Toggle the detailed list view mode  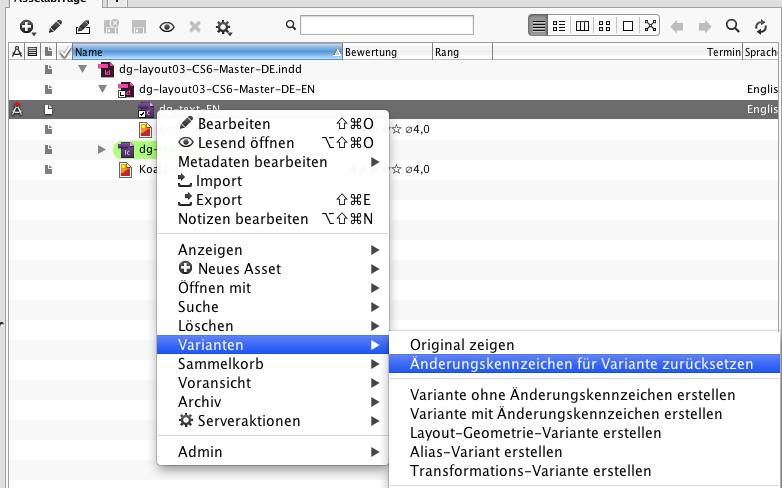(560, 26)
